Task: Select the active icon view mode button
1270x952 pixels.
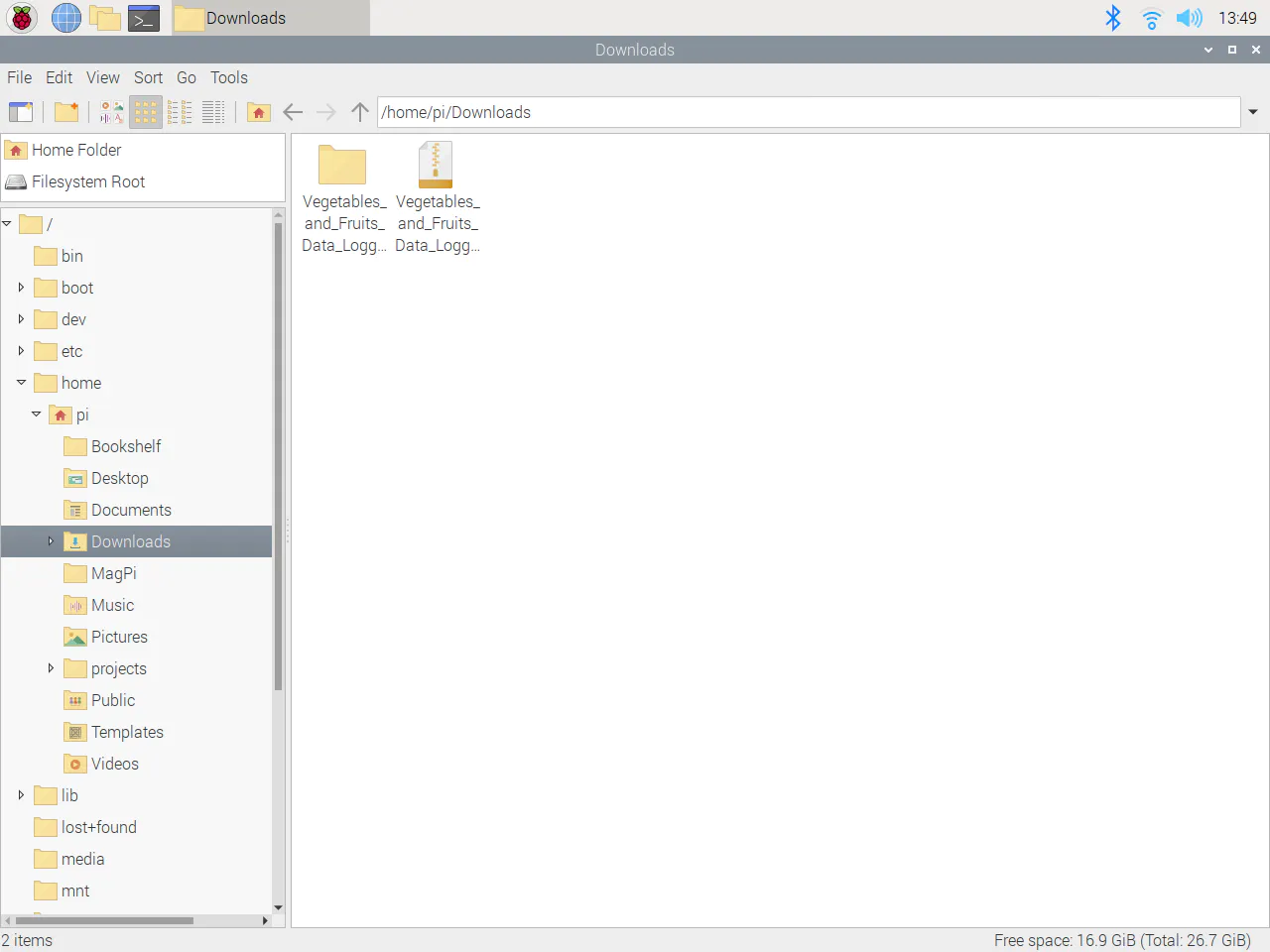Action: click(x=146, y=112)
